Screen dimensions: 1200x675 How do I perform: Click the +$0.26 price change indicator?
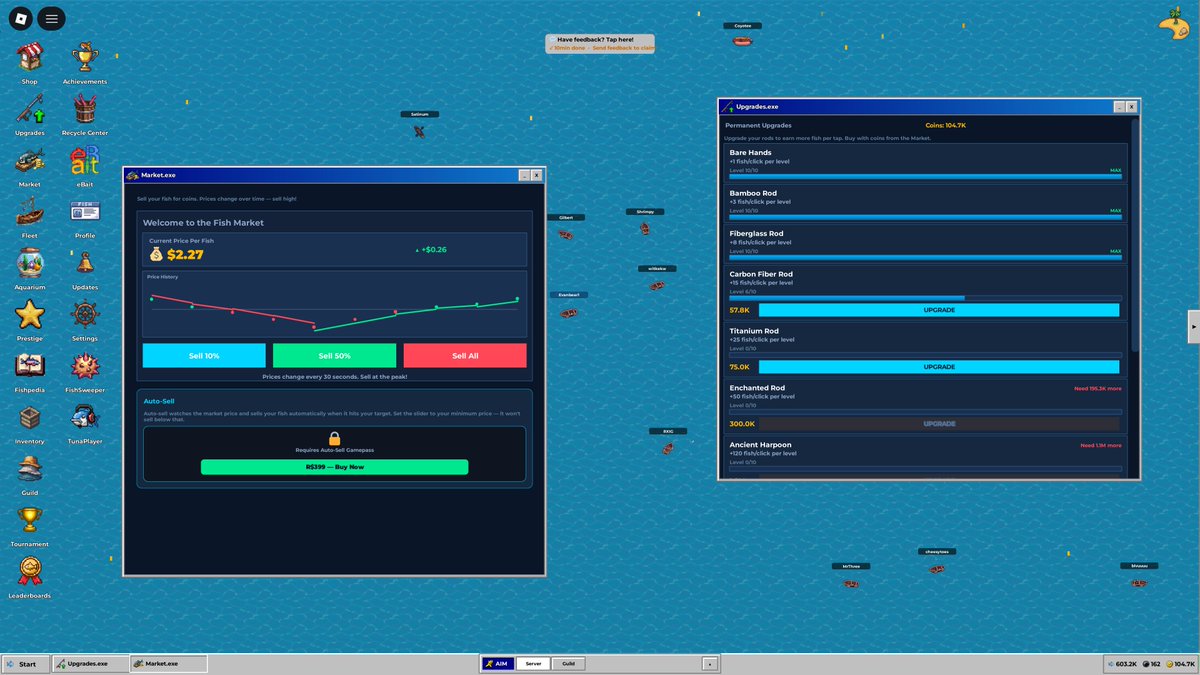click(431, 250)
